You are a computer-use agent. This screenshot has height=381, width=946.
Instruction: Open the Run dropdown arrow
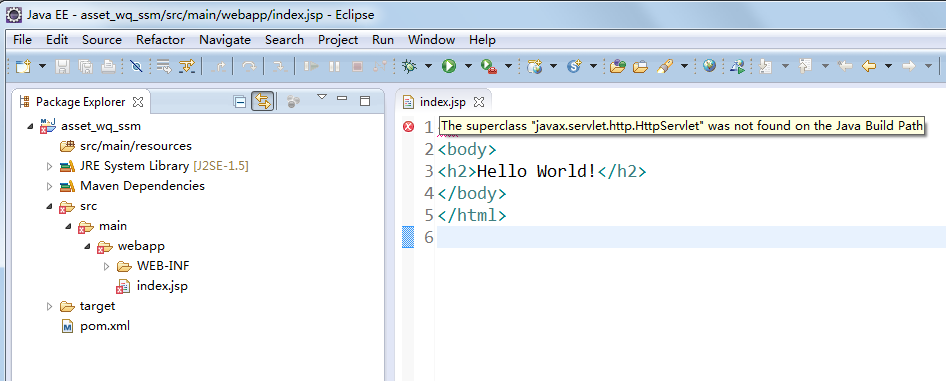click(x=468, y=66)
